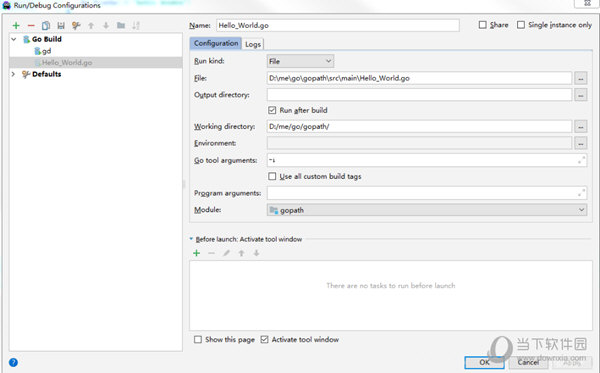Check Show this page
Viewport: 600px width, 373px height.
pos(198,340)
